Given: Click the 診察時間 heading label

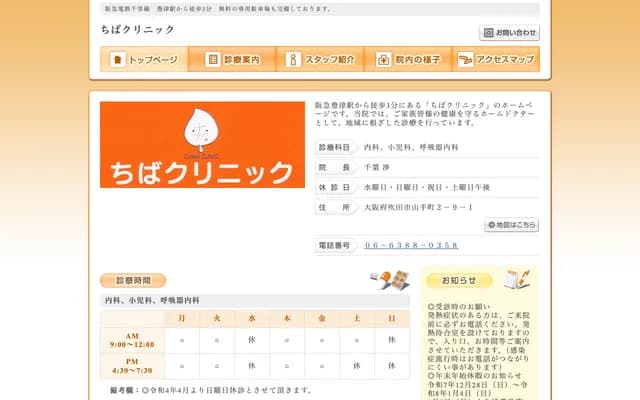Looking at the screenshot, I should pyautogui.click(x=133, y=280).
